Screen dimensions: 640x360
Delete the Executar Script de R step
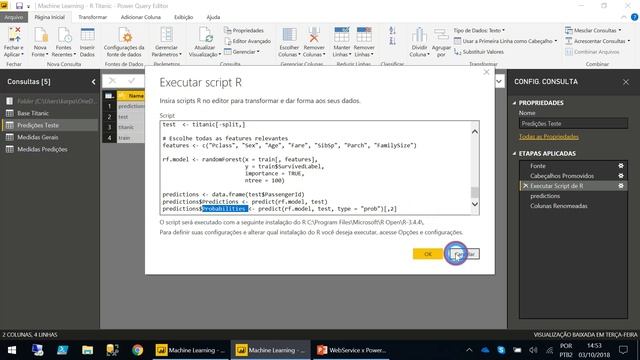[x=525, y=186]
